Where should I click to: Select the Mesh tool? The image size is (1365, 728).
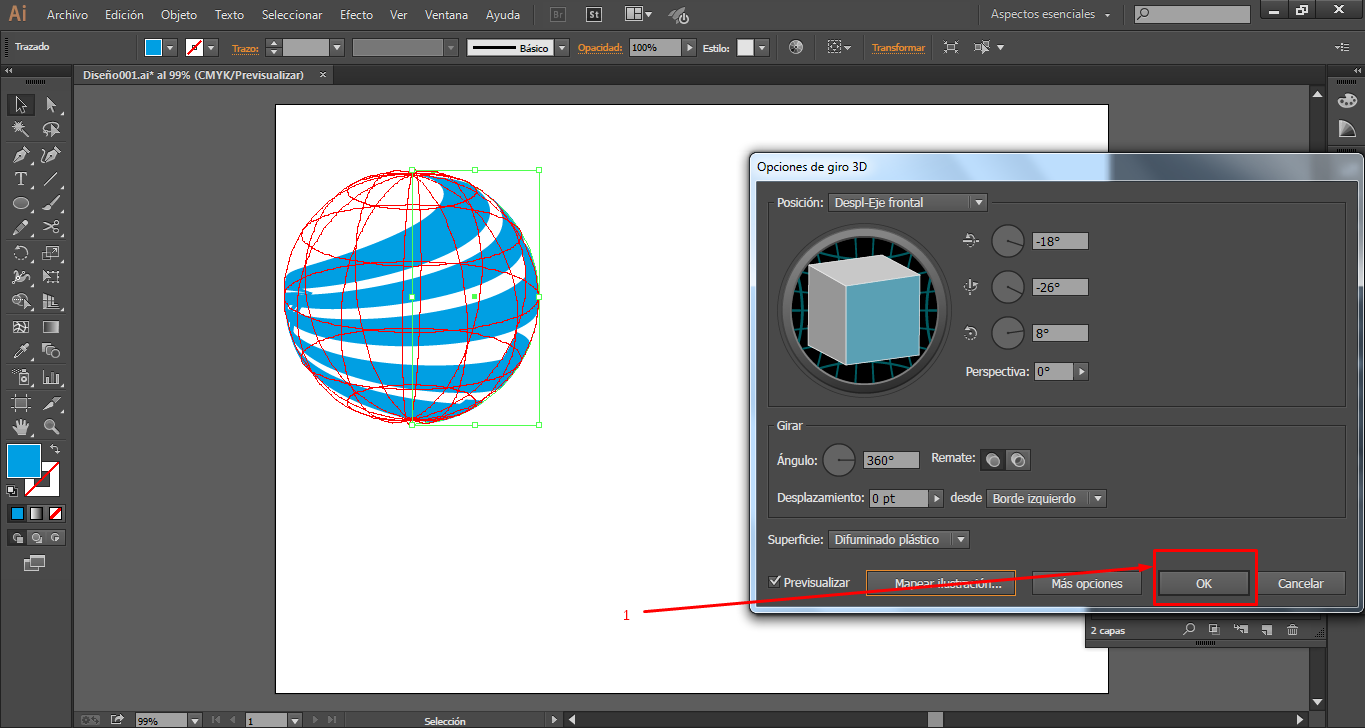(x=20, y=327)
